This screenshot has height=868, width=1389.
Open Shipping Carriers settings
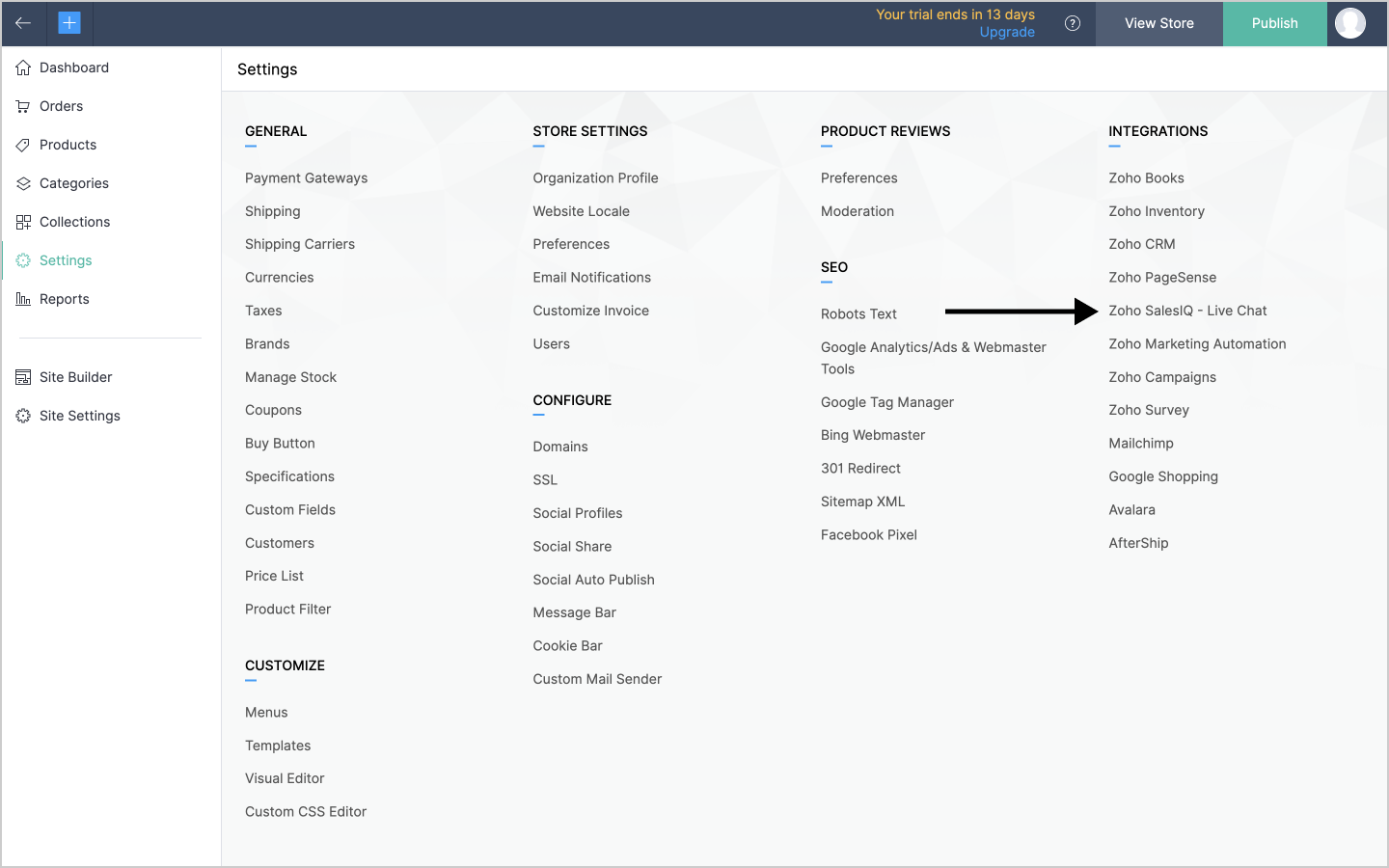click(x=300, y=244)
